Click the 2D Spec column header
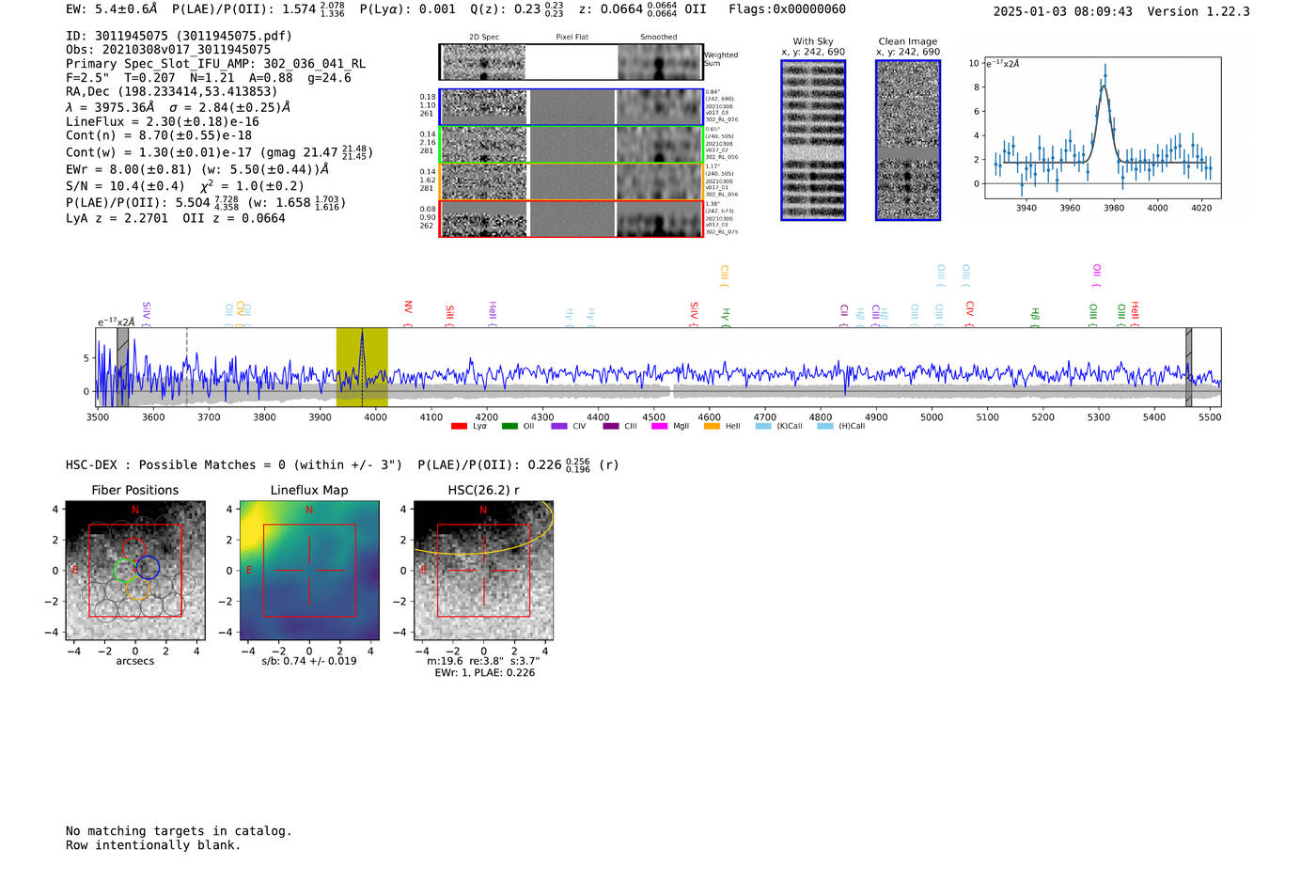1316x896 pixels. click(x=484, y=37)
